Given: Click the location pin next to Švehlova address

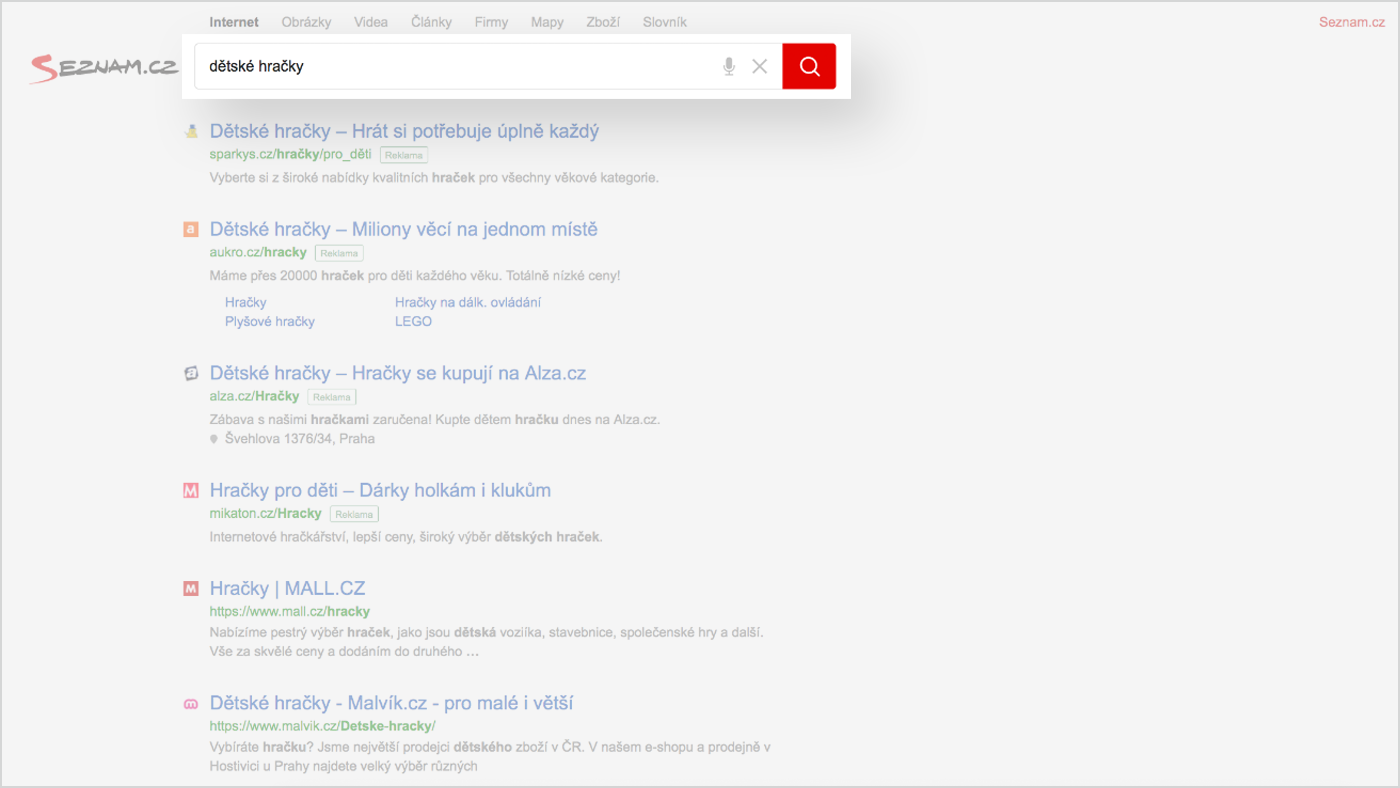Looking at the screenshot, I should 214,439.
